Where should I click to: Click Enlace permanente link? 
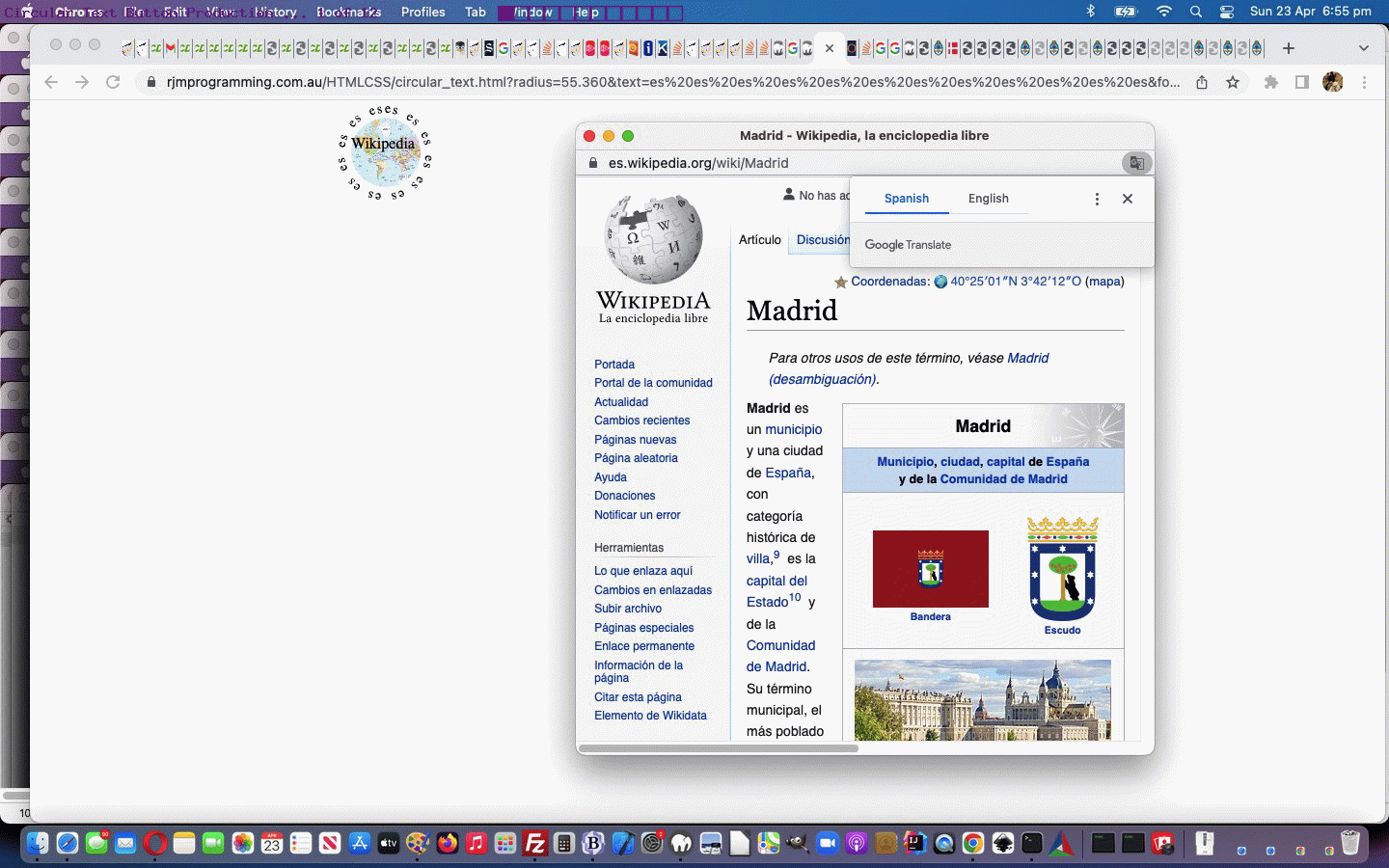click(644, 646)
